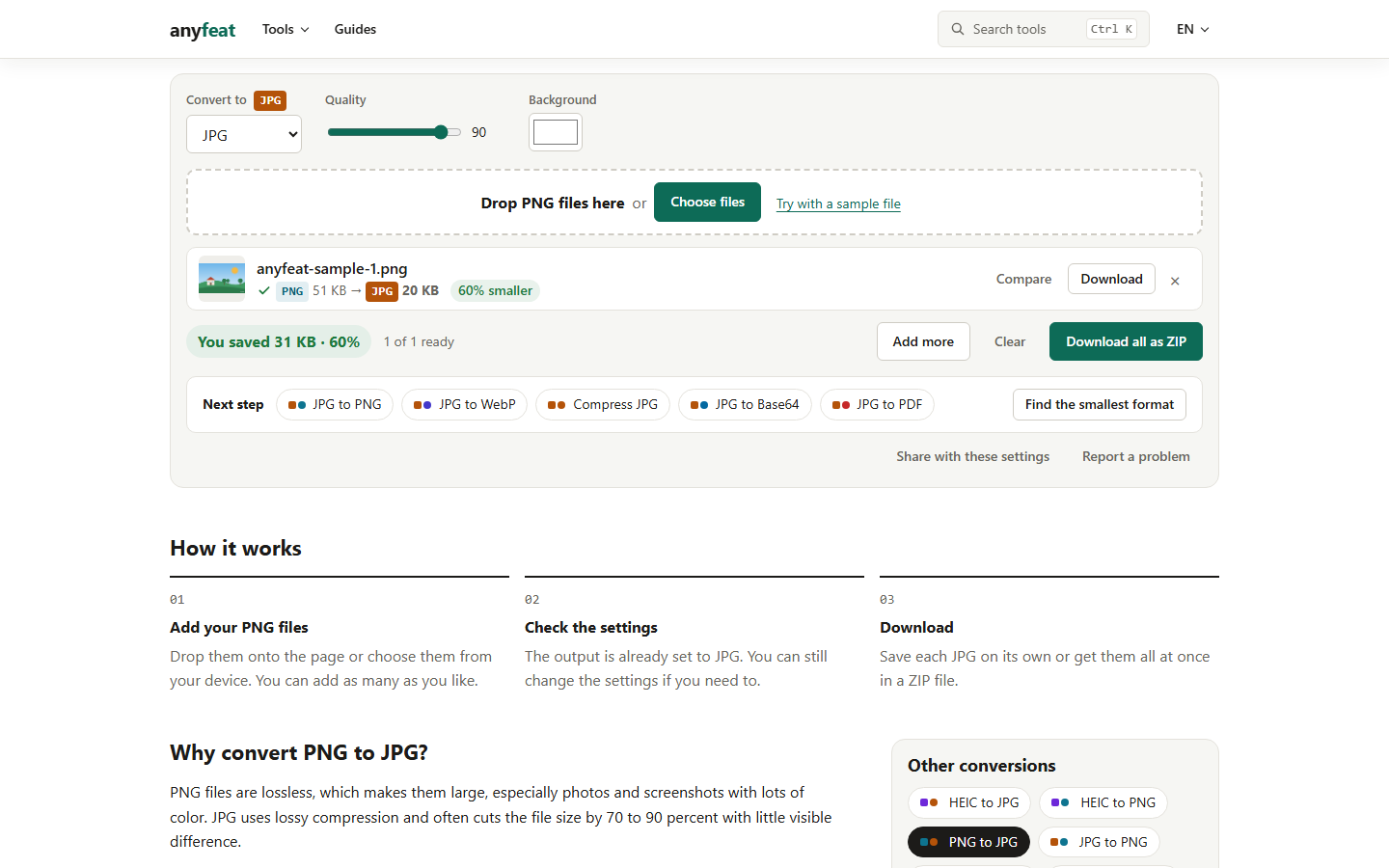This screenshot has height=868, width=1389.
Task: Click the anyfeat logo
Action: [203, 30]
